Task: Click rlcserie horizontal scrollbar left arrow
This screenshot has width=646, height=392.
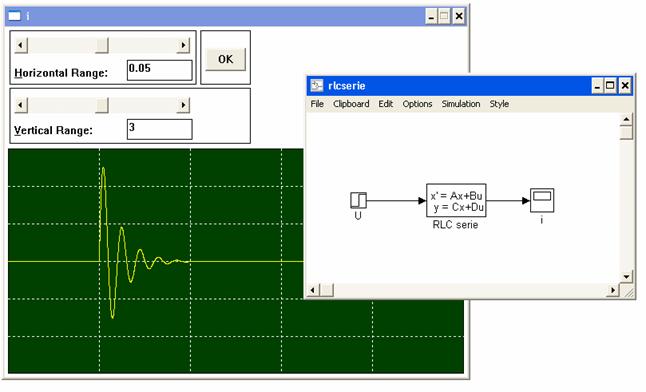Action: tap(313, 290)
